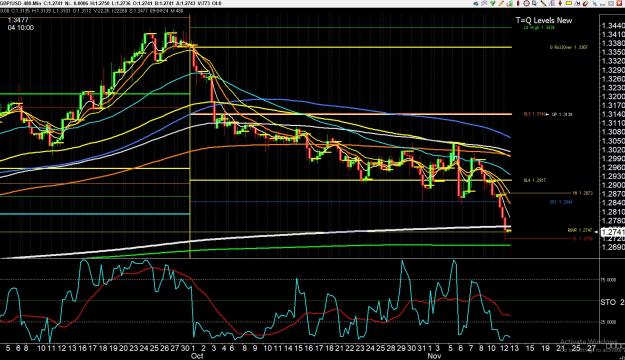Click the 75.0000 stochastic level label

[608, 280]
